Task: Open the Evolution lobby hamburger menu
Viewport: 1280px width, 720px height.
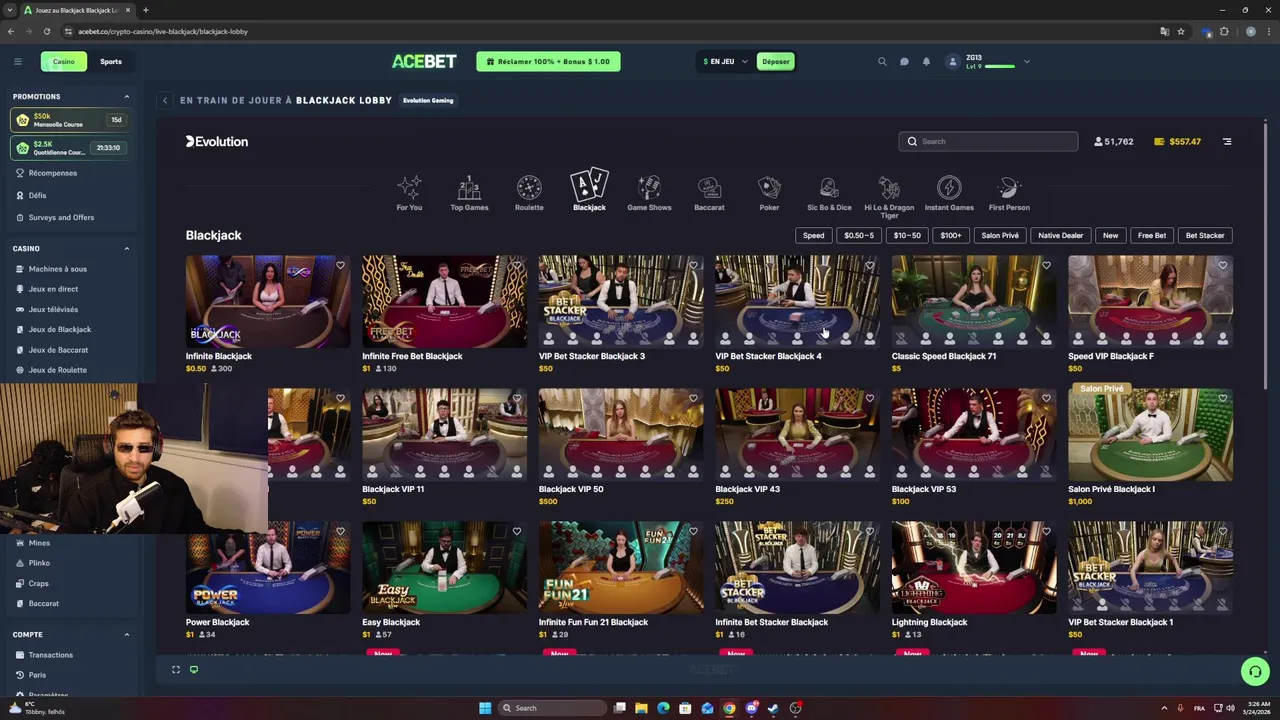Action: (x=1227, y=141)
